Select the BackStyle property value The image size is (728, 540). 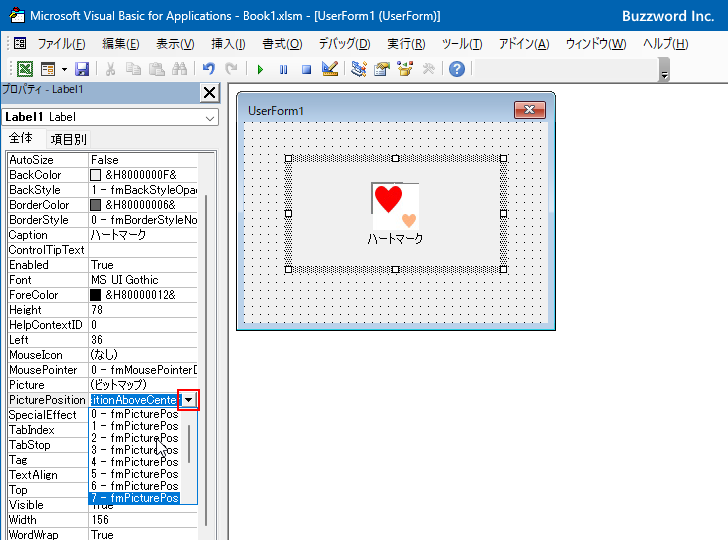tap(143, 190)
